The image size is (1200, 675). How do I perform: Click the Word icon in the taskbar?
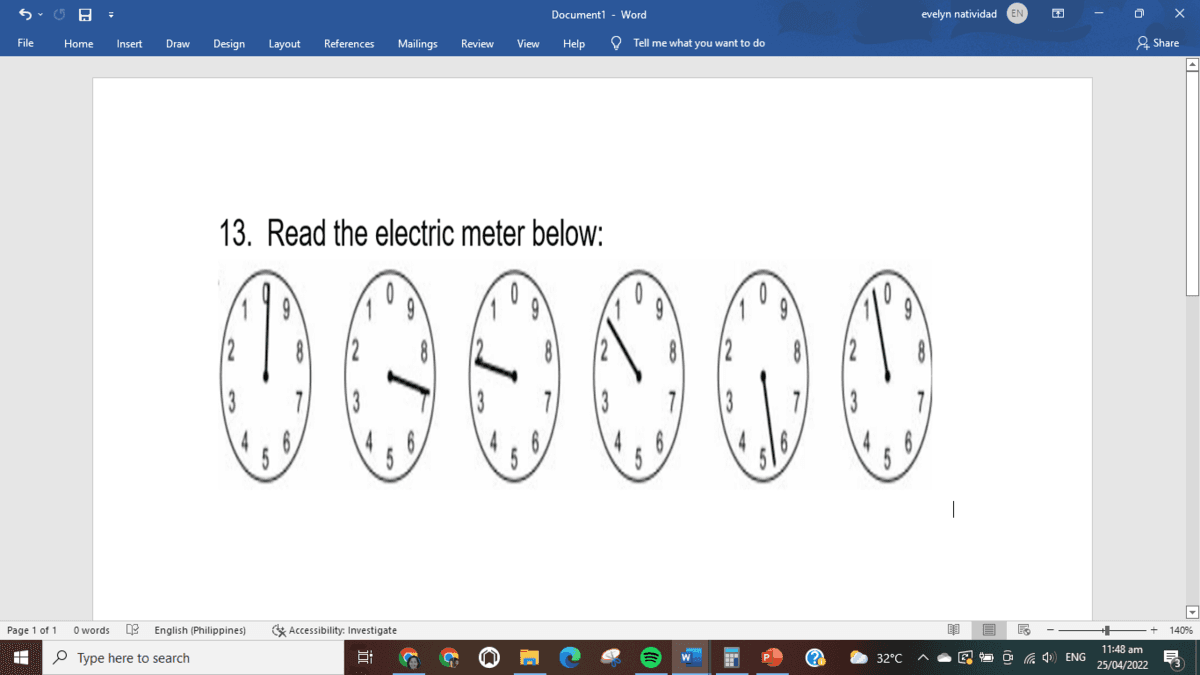click(690, 657)
